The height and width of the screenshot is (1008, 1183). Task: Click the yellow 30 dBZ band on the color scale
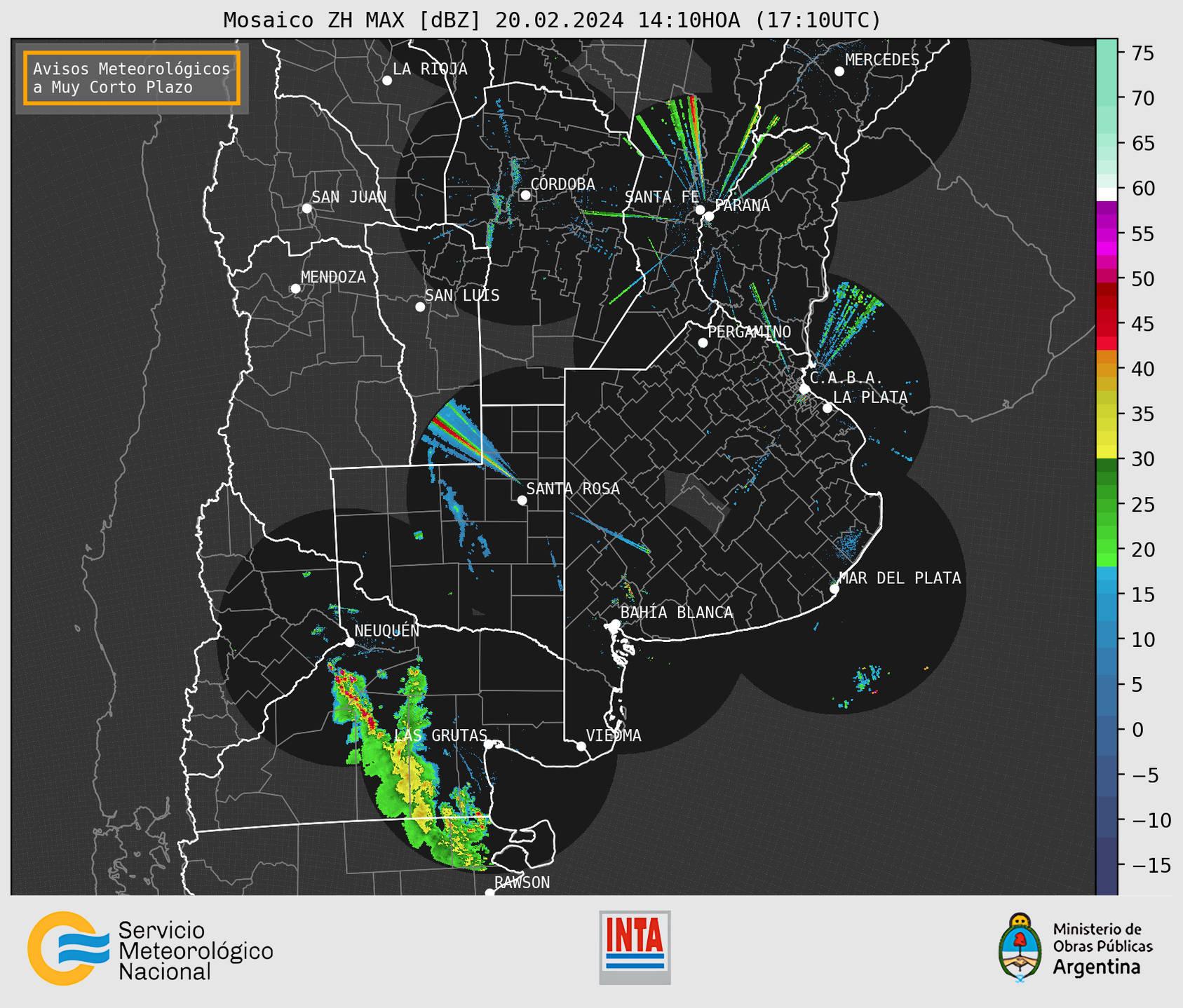pyautogui.click(x=1107, y=452)
